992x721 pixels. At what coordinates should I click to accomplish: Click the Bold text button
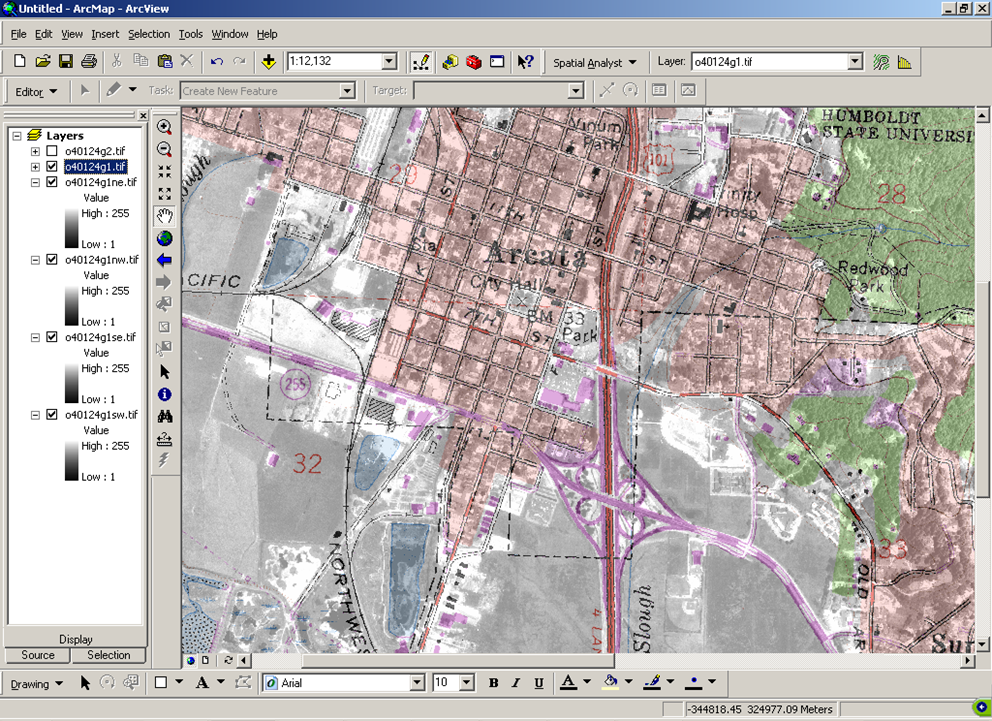[x=493, y=683]
